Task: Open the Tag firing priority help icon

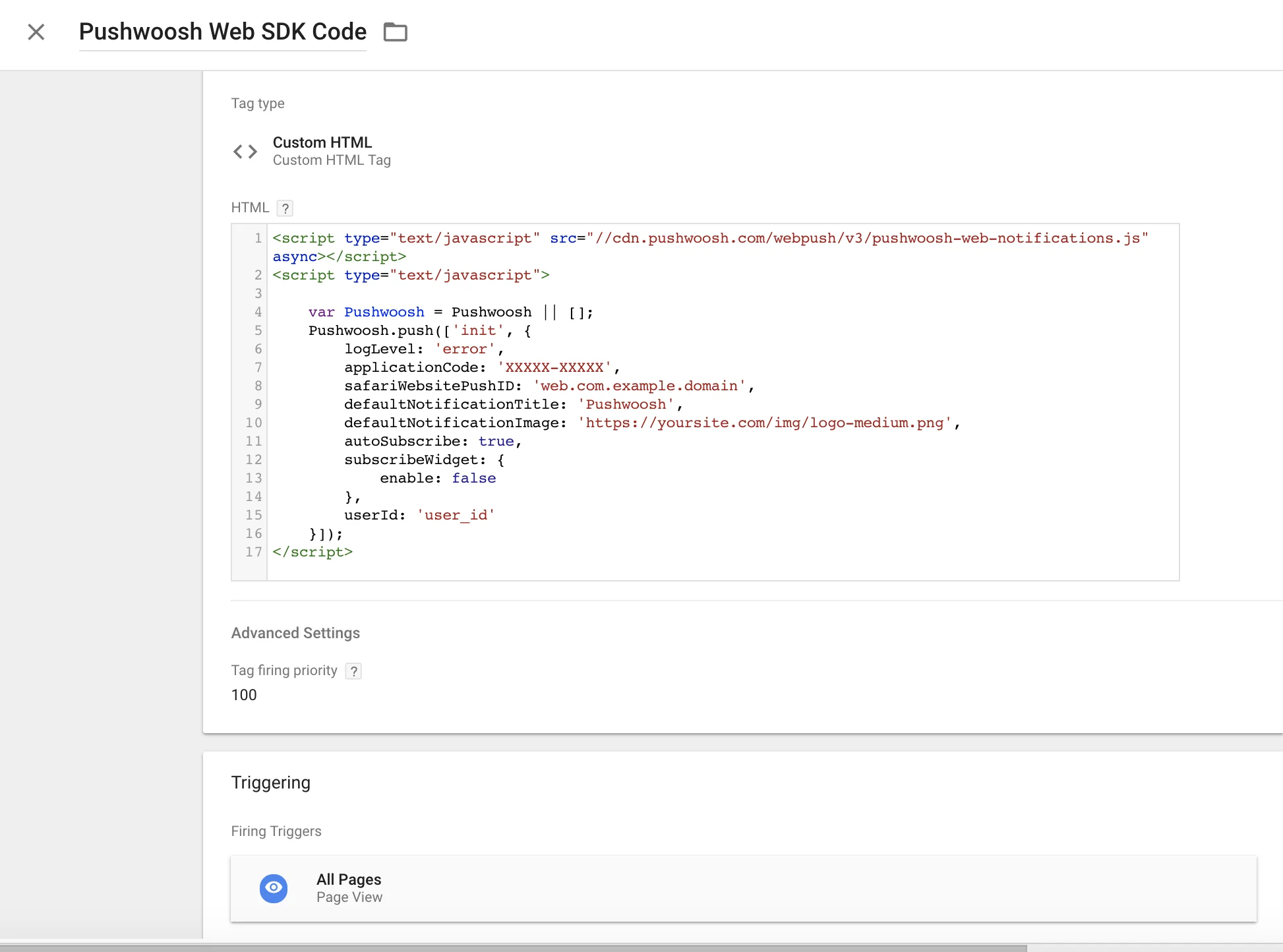Action: pos(354,671)
